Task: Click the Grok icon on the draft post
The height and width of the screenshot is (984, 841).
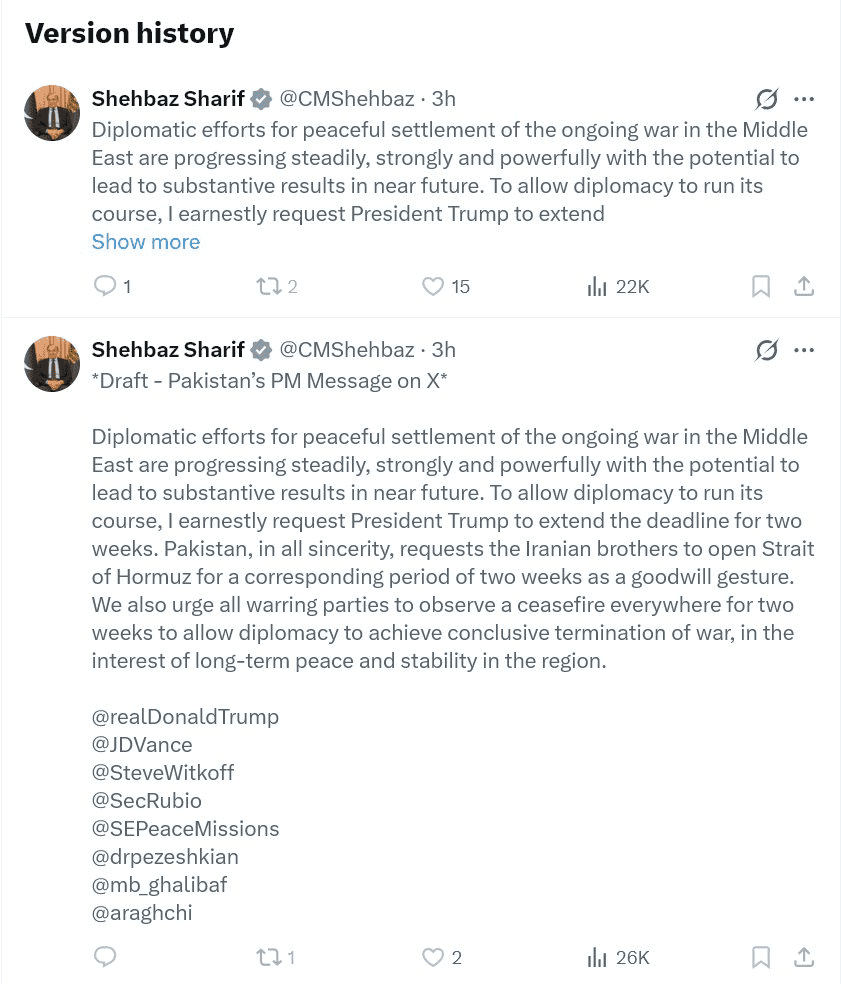Action: coord(767,350)
